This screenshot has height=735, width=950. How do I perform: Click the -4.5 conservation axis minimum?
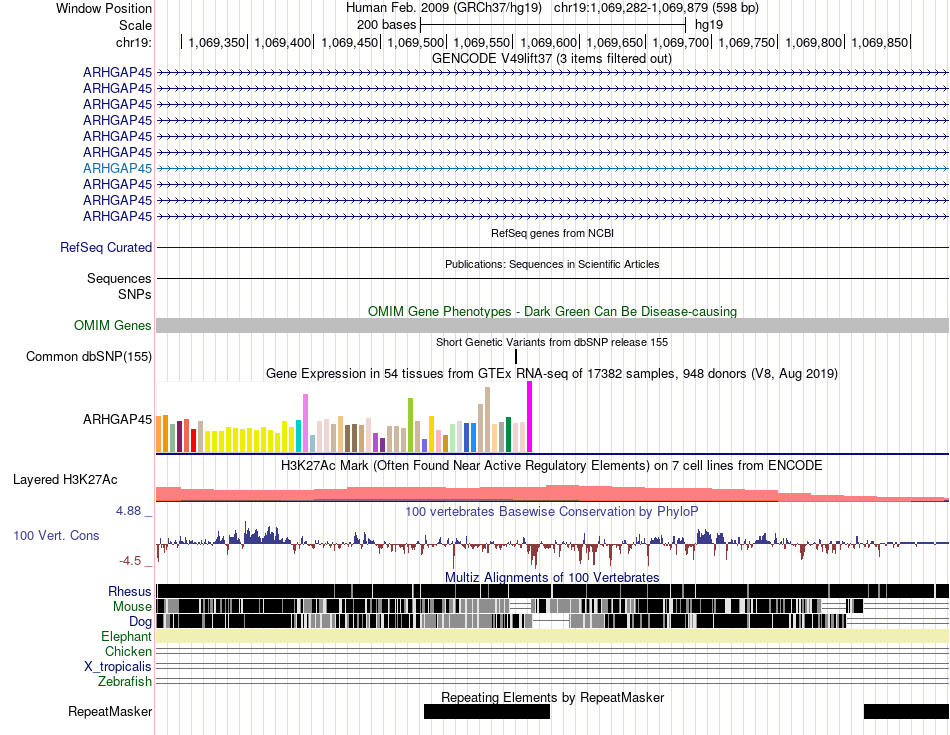130,560
